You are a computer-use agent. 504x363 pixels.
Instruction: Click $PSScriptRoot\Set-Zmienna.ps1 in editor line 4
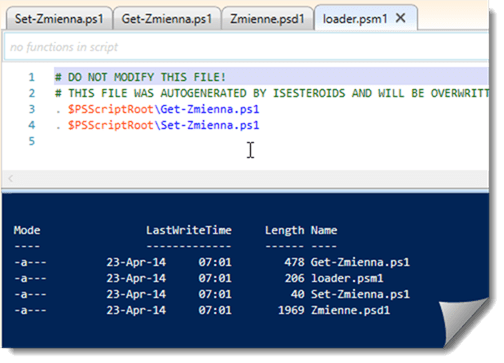[164, 125]
